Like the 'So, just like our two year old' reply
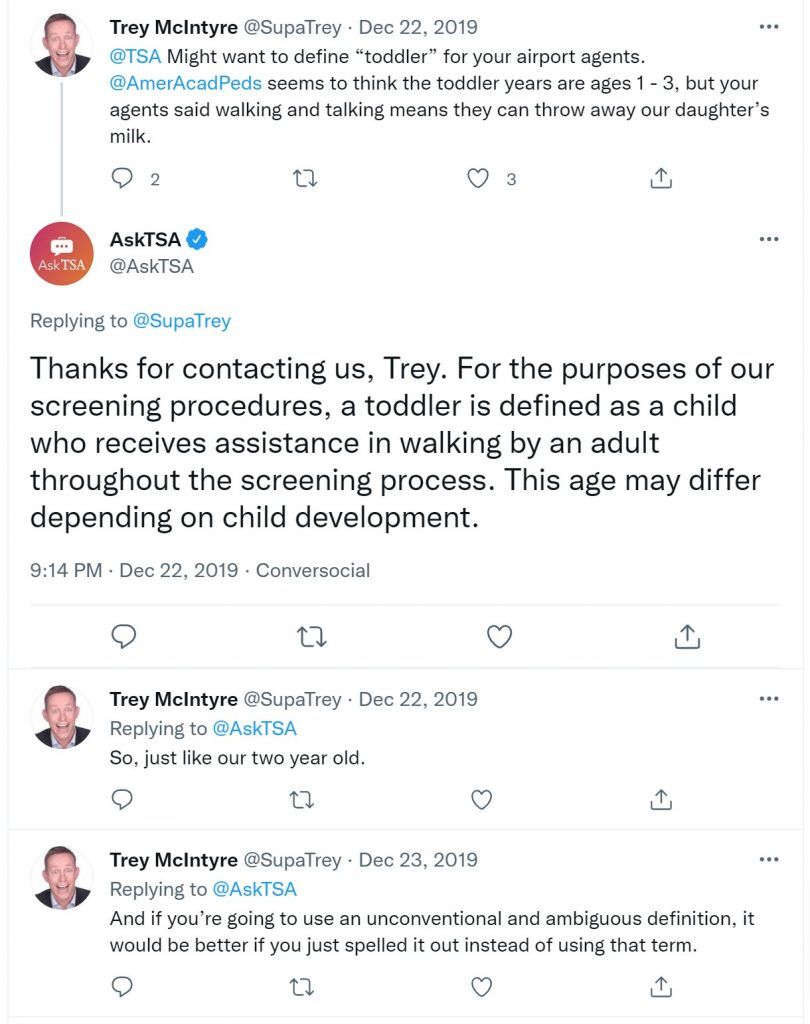This screenshot has width=810, height=1024. point(481,799)
